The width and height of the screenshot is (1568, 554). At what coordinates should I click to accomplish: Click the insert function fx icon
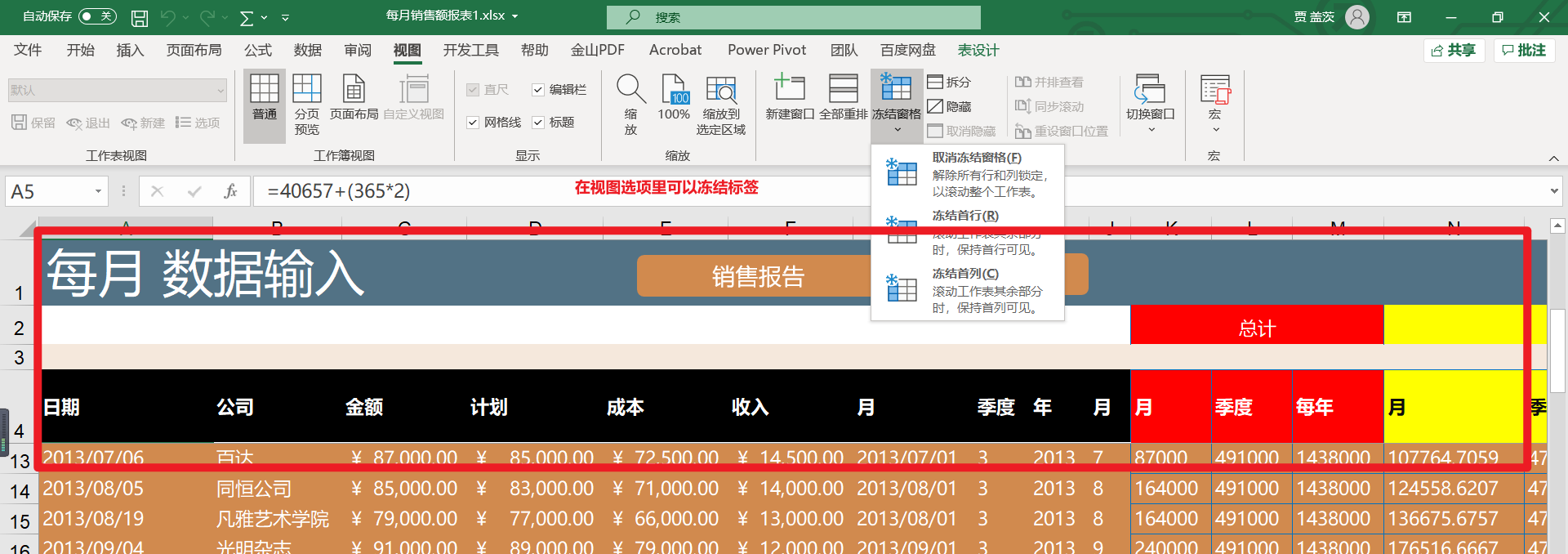(230, 191)
